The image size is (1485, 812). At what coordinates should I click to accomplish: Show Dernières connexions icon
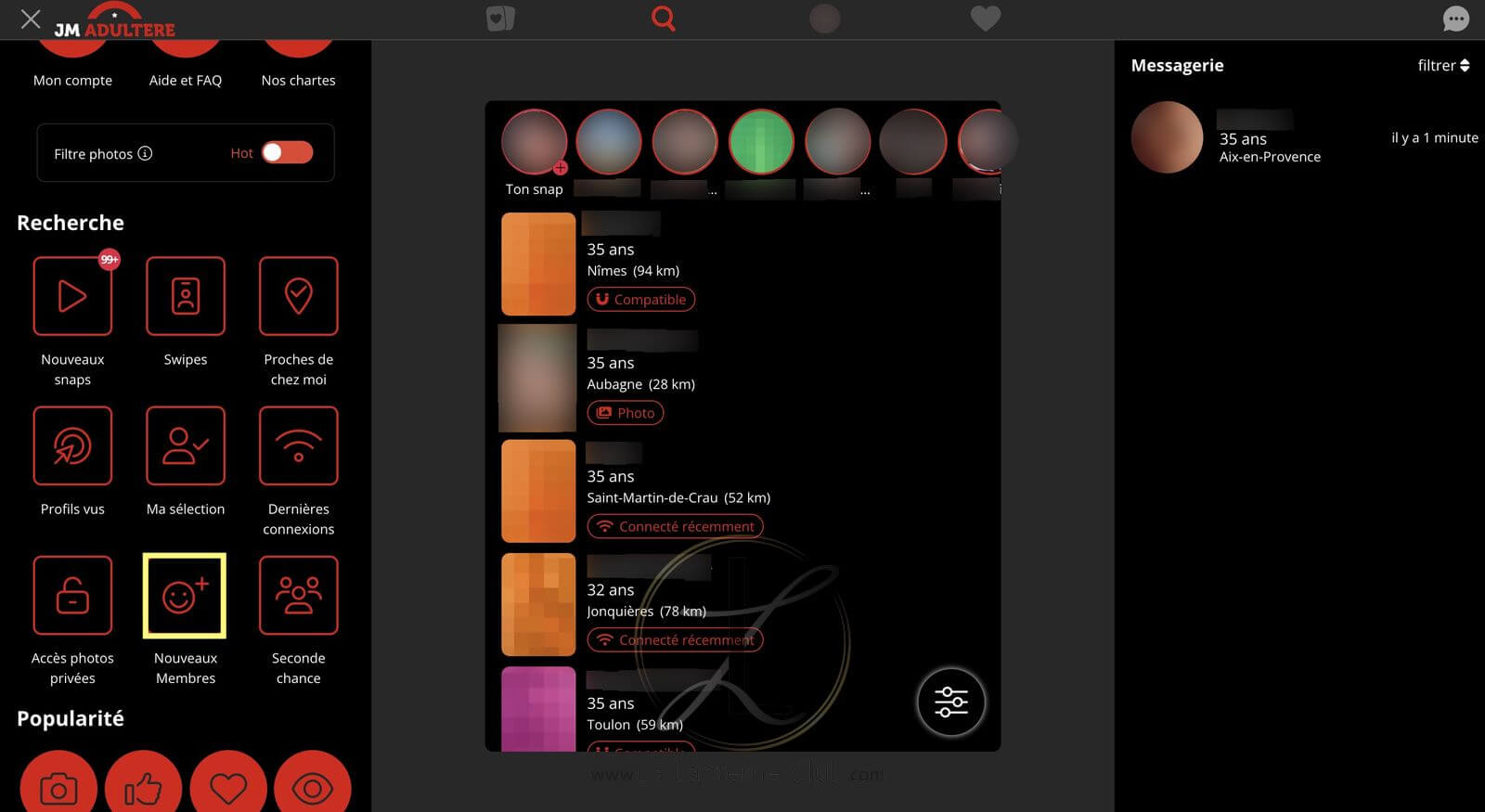click(x=298, y=445)
